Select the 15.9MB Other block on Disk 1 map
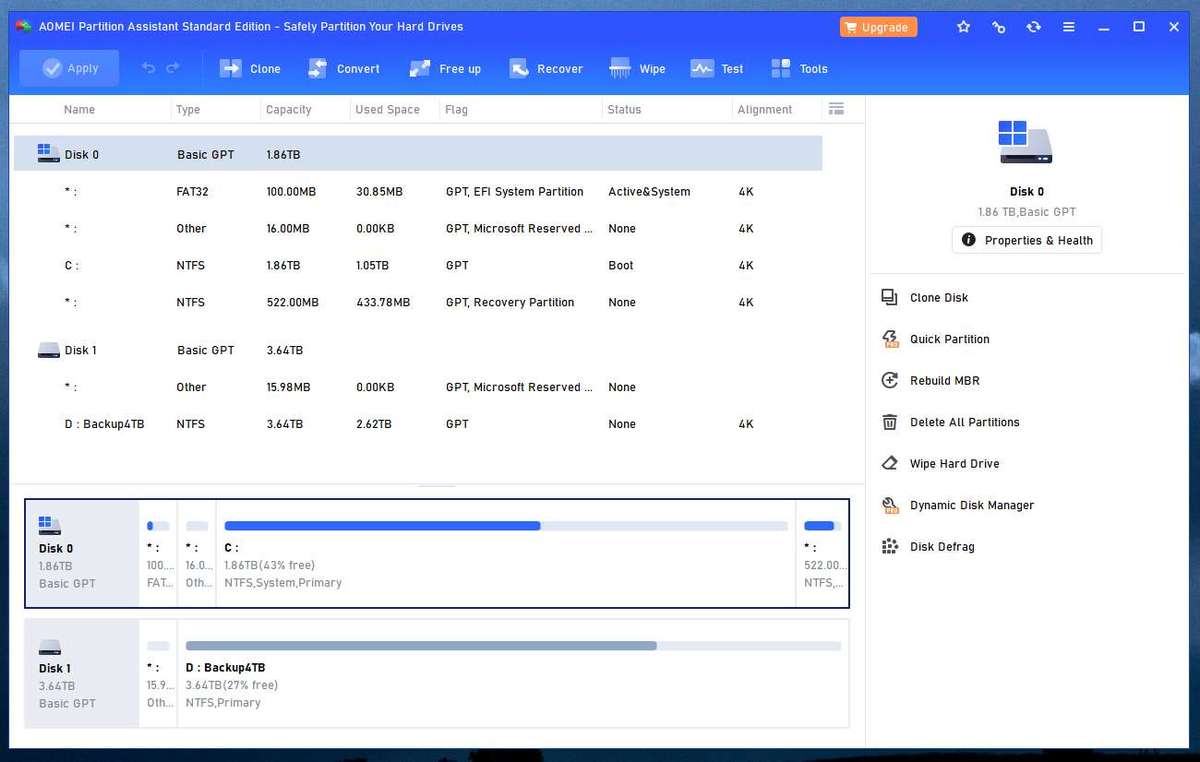The image size is (1200, 762). pyautogui.click(x=158, y=673)
